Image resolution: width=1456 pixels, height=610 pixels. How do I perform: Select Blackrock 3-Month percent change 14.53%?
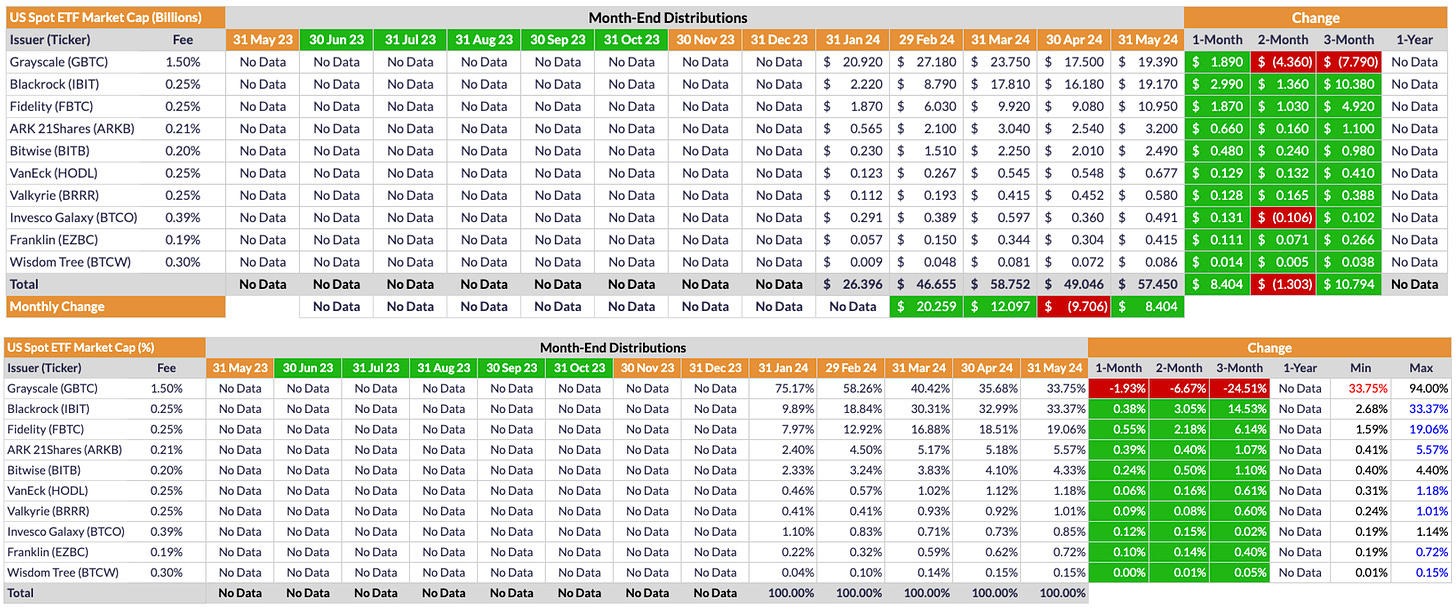click(1240, 408)
